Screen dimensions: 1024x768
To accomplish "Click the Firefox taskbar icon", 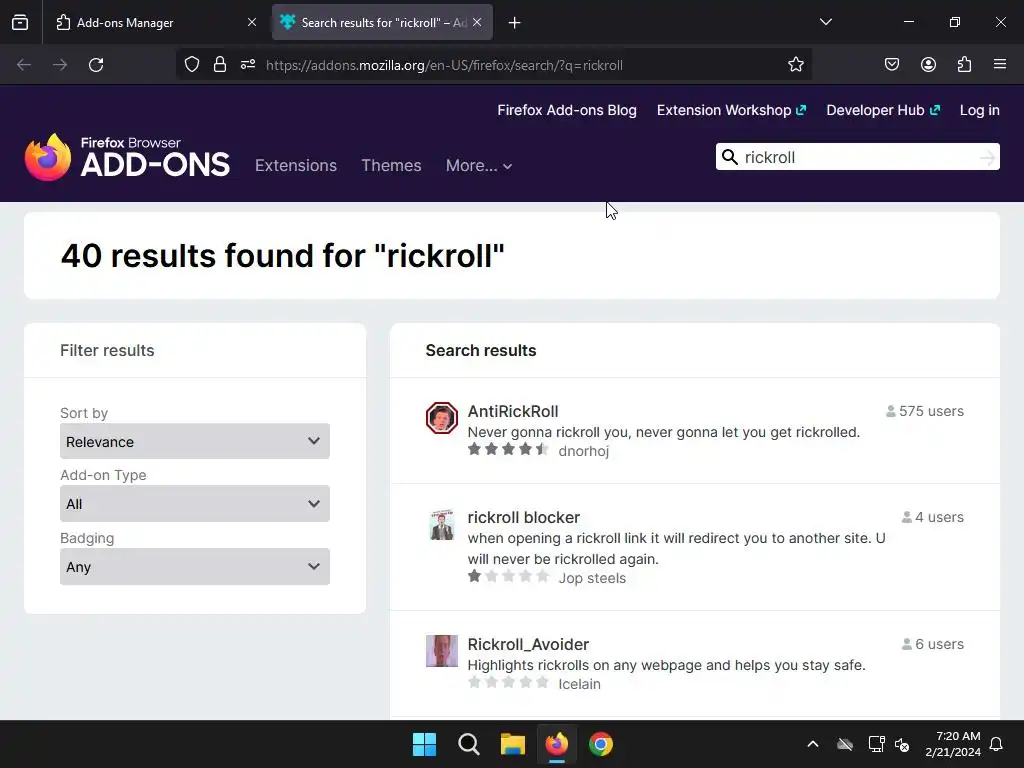I will click(556, 744).
